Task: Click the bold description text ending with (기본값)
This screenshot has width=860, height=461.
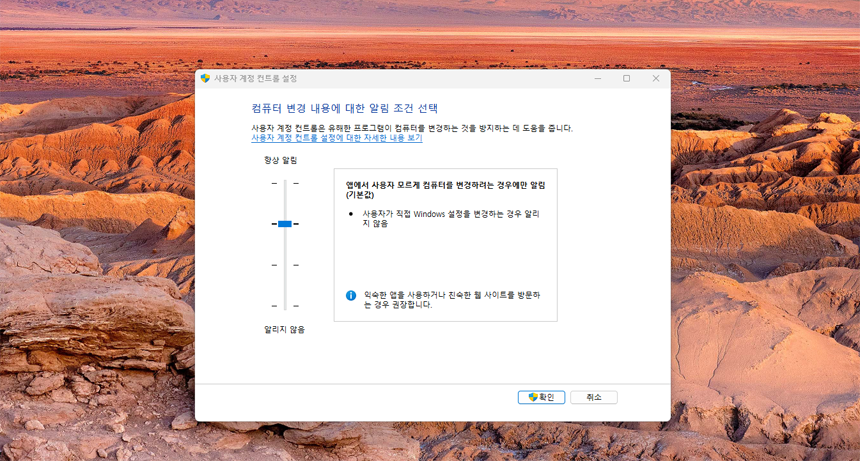Action: pos(445,190)
